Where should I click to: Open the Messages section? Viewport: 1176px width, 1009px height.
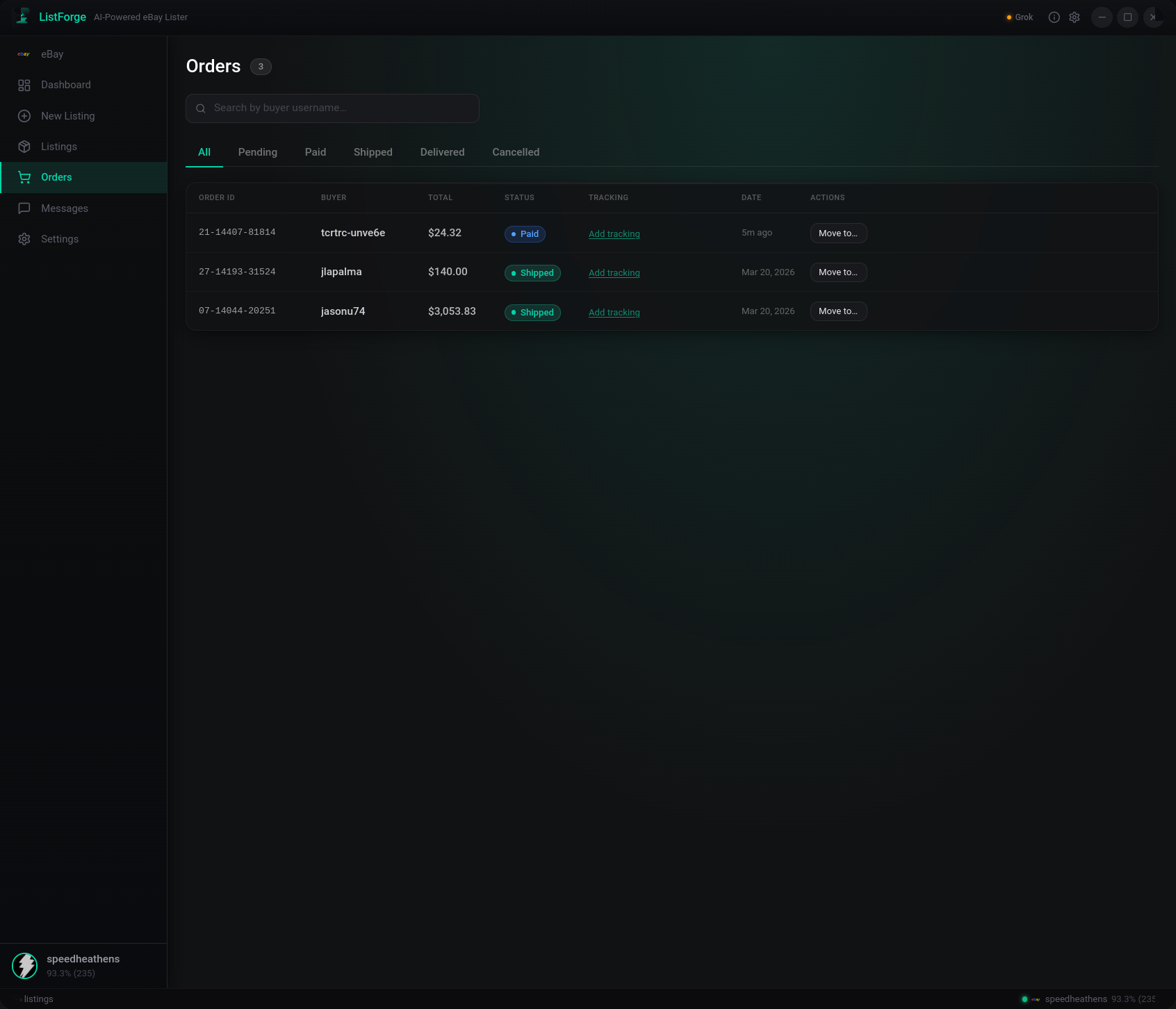[x=83, y=208]
